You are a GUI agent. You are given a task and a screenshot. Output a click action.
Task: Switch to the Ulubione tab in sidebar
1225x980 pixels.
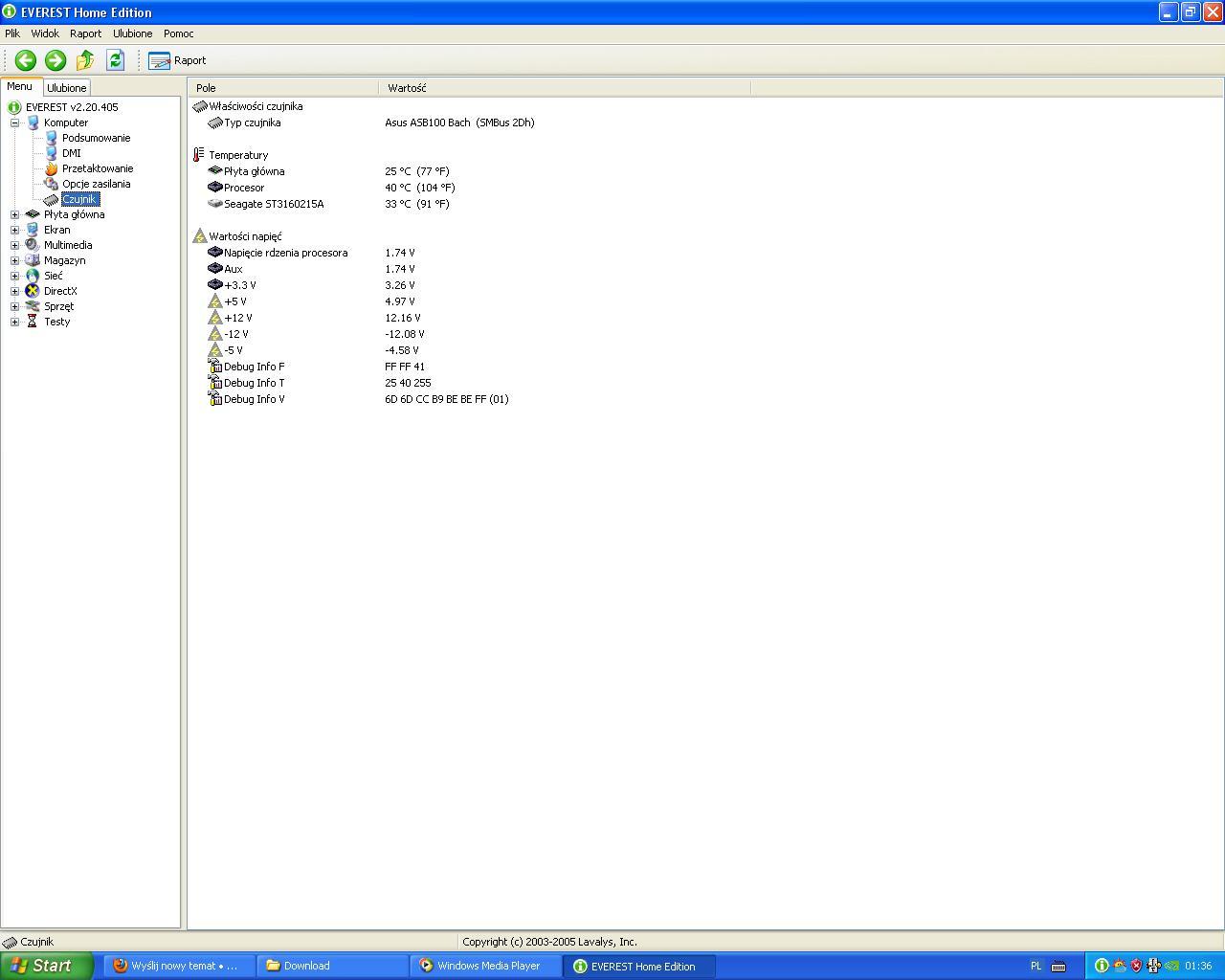[67, 88]
